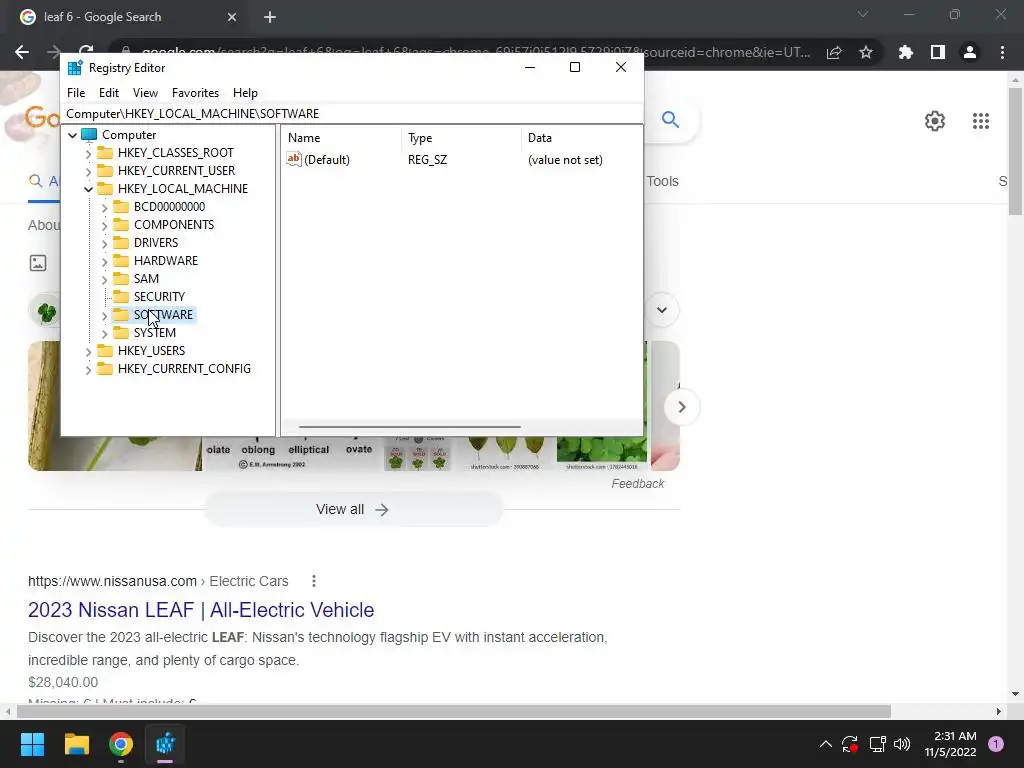Go back in Chrome
The image size is (1024, 768).
coord(22,52)
